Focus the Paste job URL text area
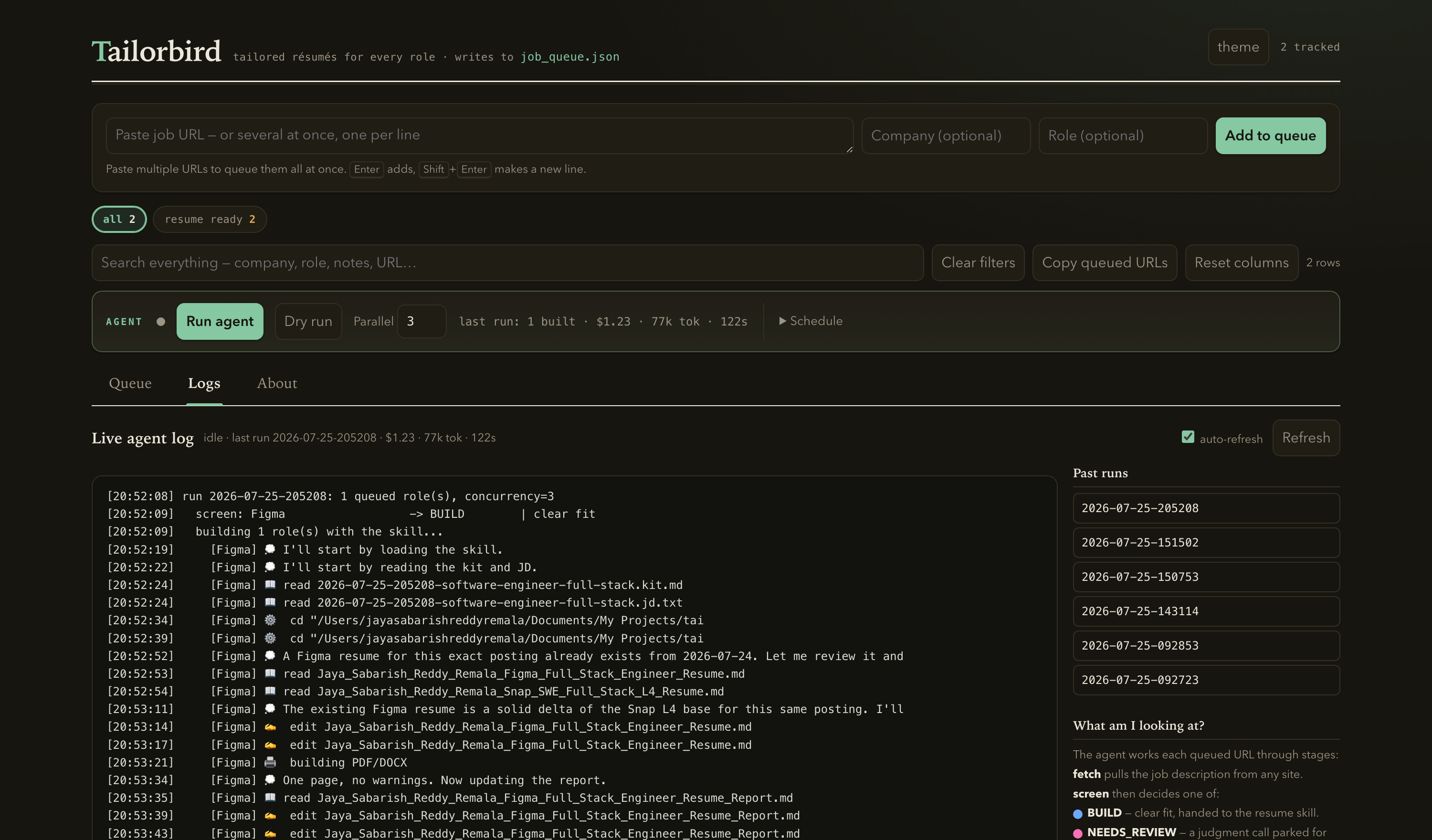 [x=479, y=135]
